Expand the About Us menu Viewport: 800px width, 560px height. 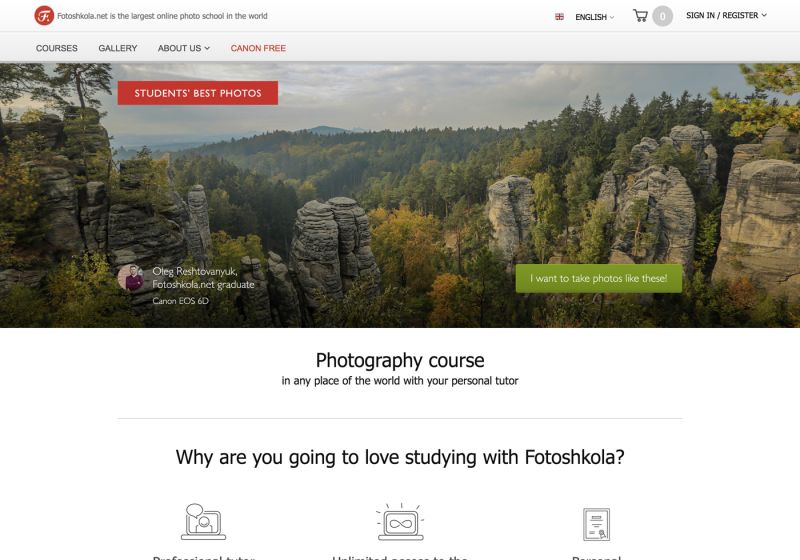click(x=184, y=48)
